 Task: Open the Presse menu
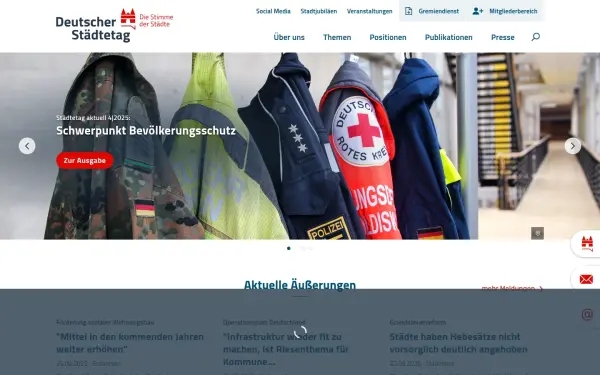(502, 37)
